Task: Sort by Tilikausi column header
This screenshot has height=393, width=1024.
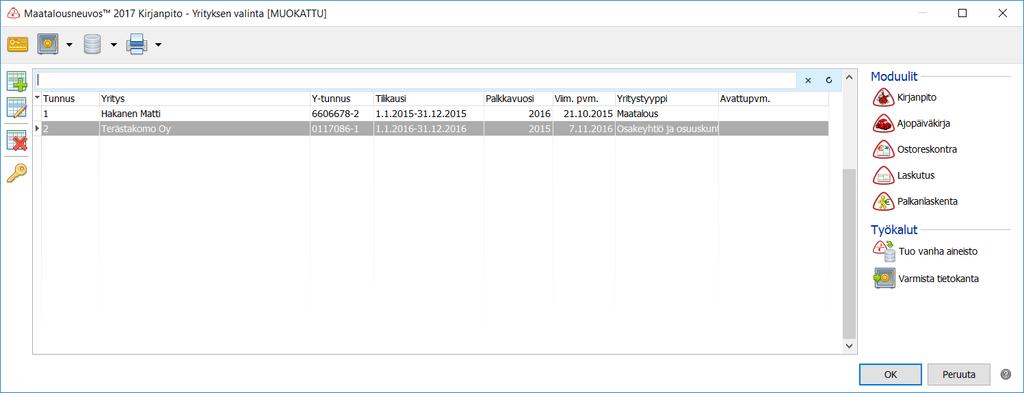Action: (x=428, y=99)
